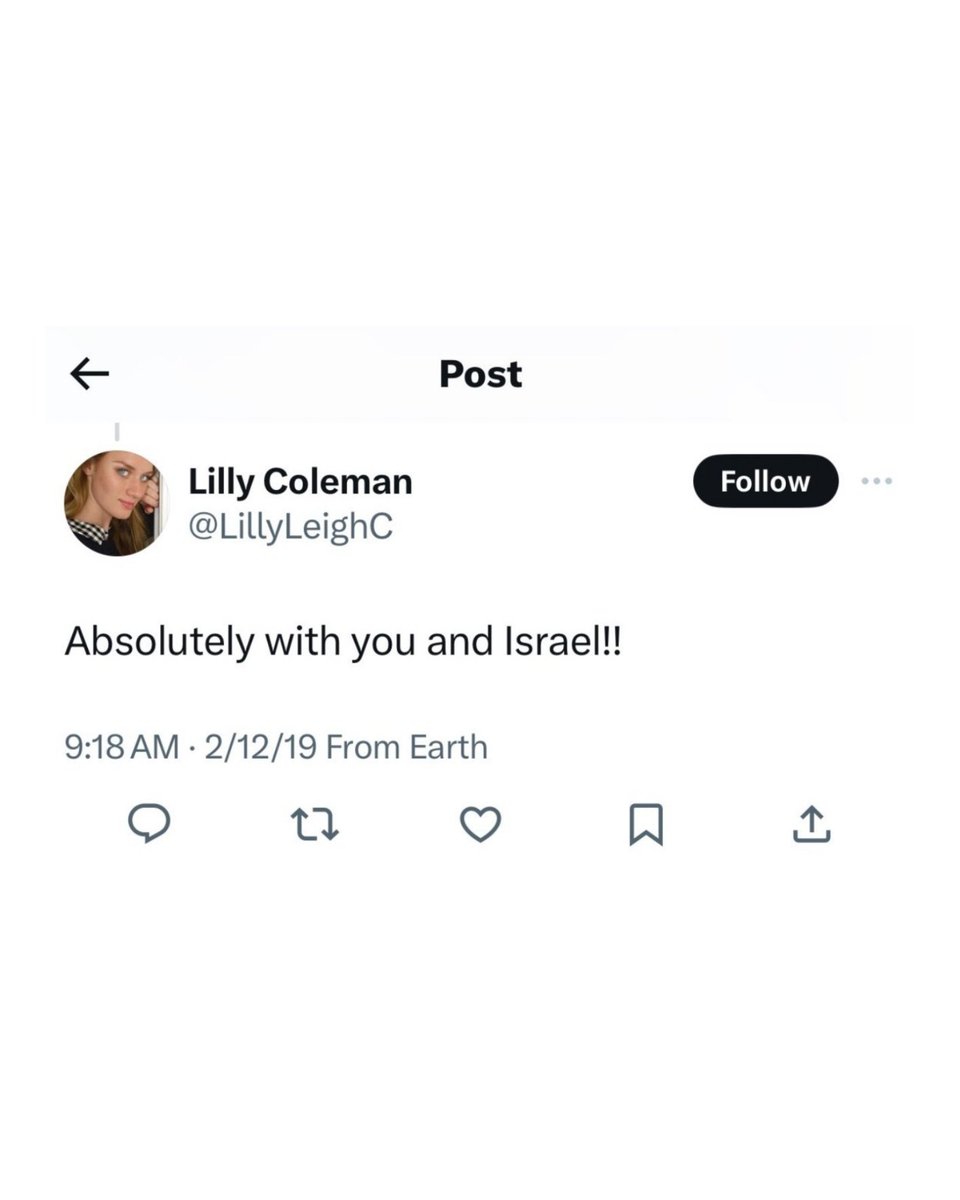Bookmark this post
This screenshot has width=960, height=1200.
(x=646, y=825)
